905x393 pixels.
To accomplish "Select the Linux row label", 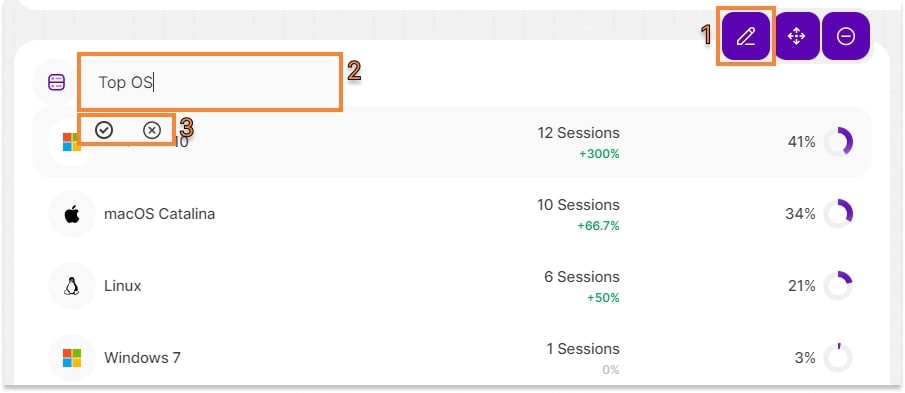I will pos(122,286).
